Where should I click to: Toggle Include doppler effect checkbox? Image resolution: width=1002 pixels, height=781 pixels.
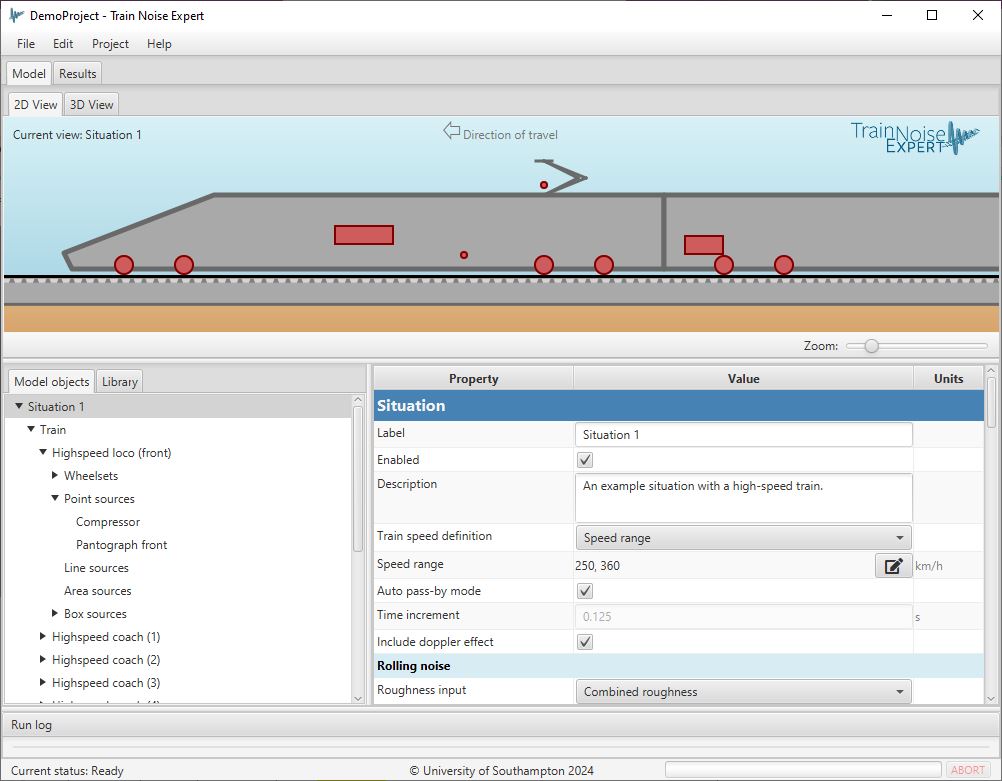585,642
